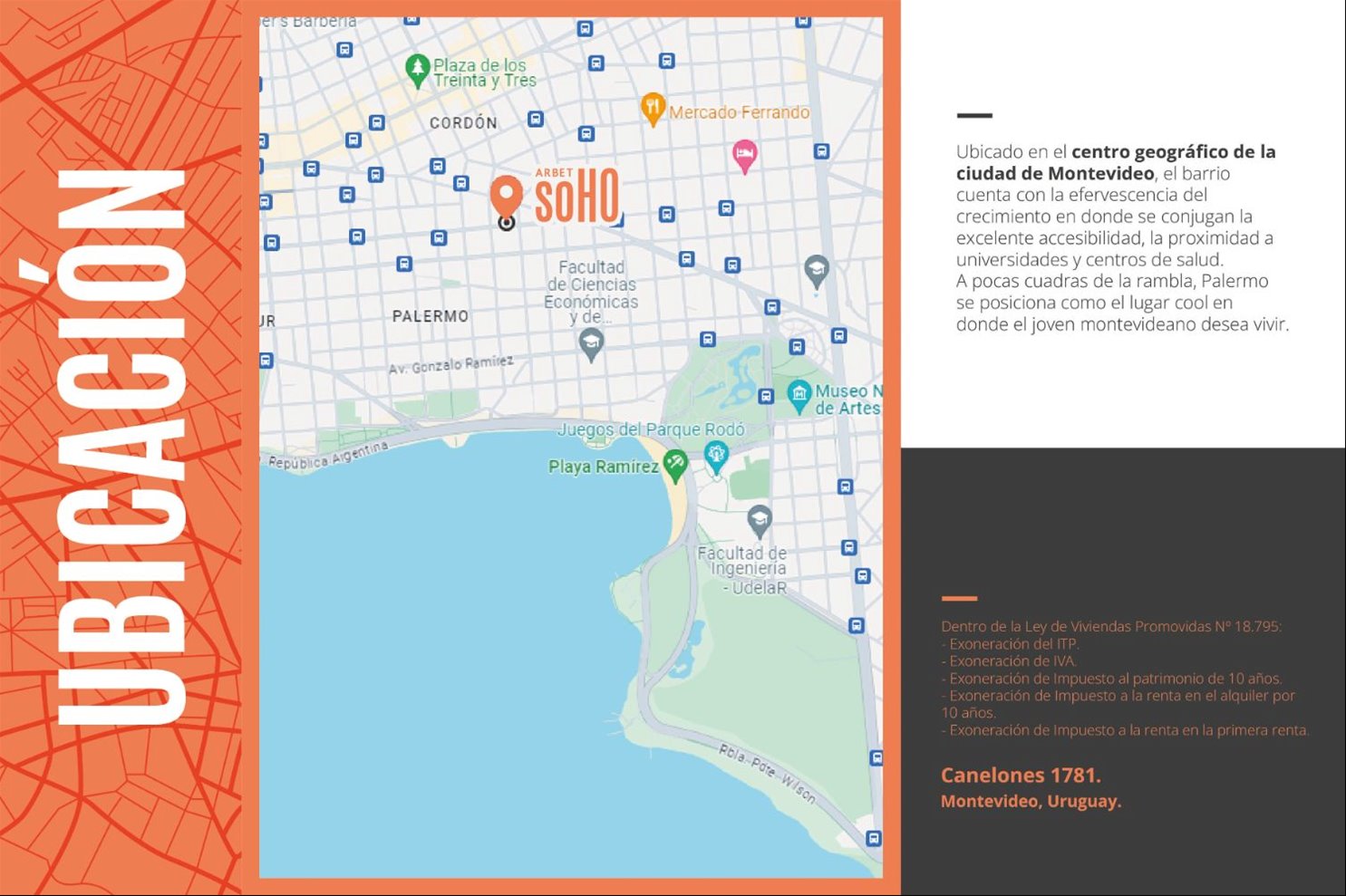Click the República Argentina rambla label
Viewport: 1346px width, 896px height.
coord(328,456)
